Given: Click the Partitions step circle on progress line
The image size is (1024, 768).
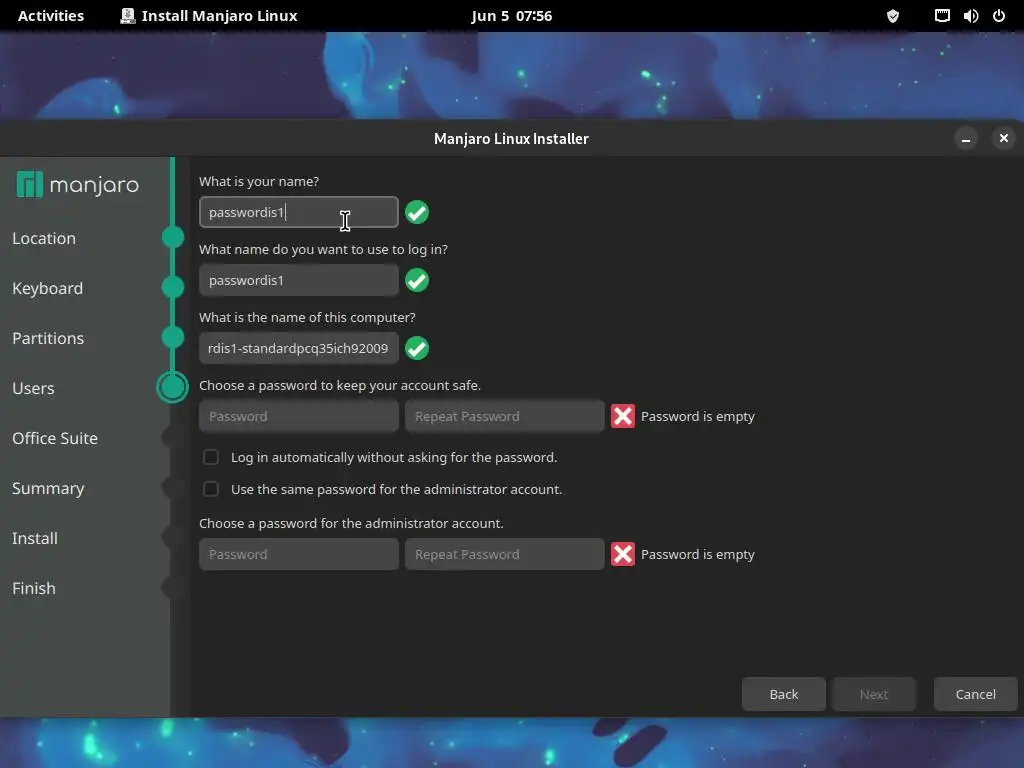Looking at the screenshot, I should coord(173,337).
